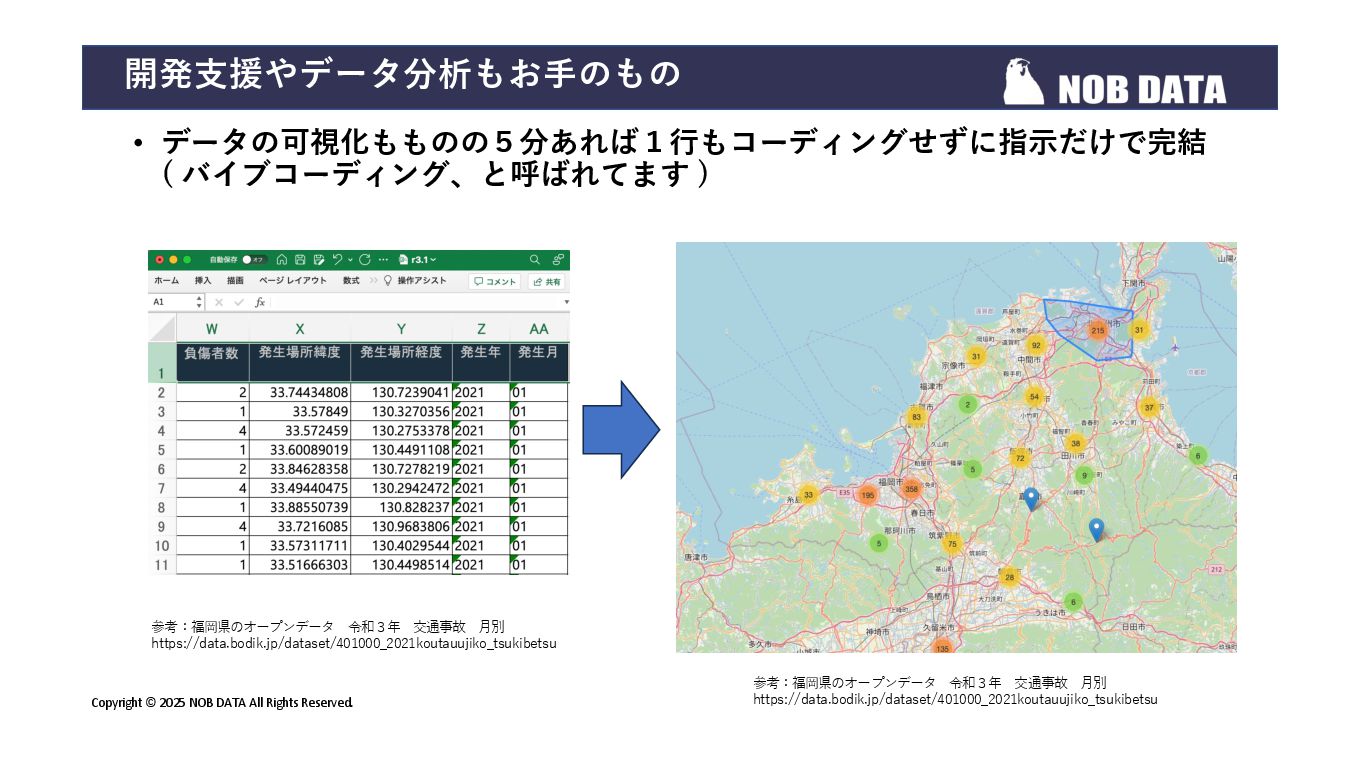Screen dimensions: 1361x765
Task: Expand the hidden ribbon tabs chevron
Action: click(x=373, y=281)
